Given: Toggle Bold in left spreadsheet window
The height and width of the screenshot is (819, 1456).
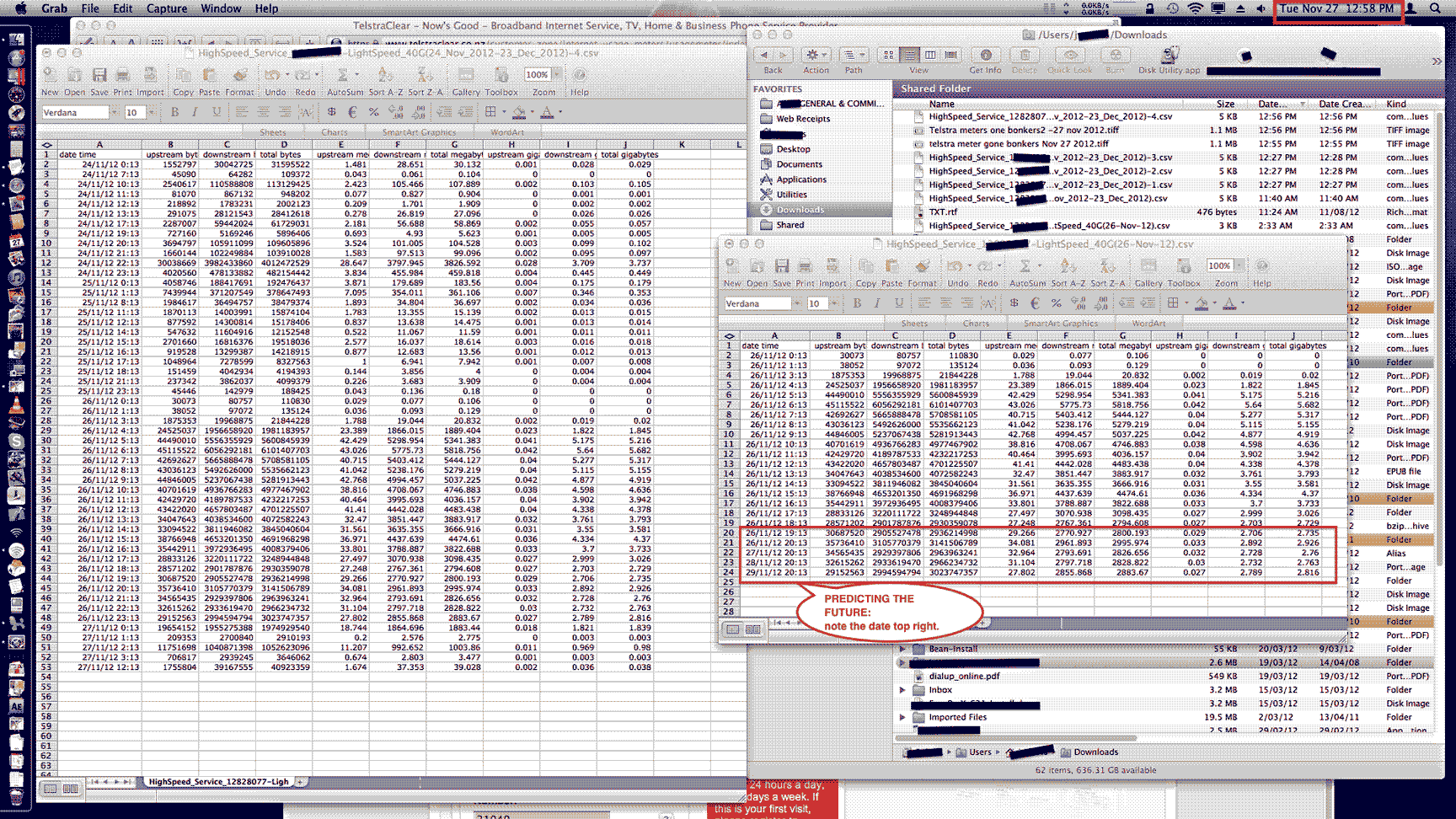Looking at the screenshot, I should pyautogui.click(x=174, y=112).
